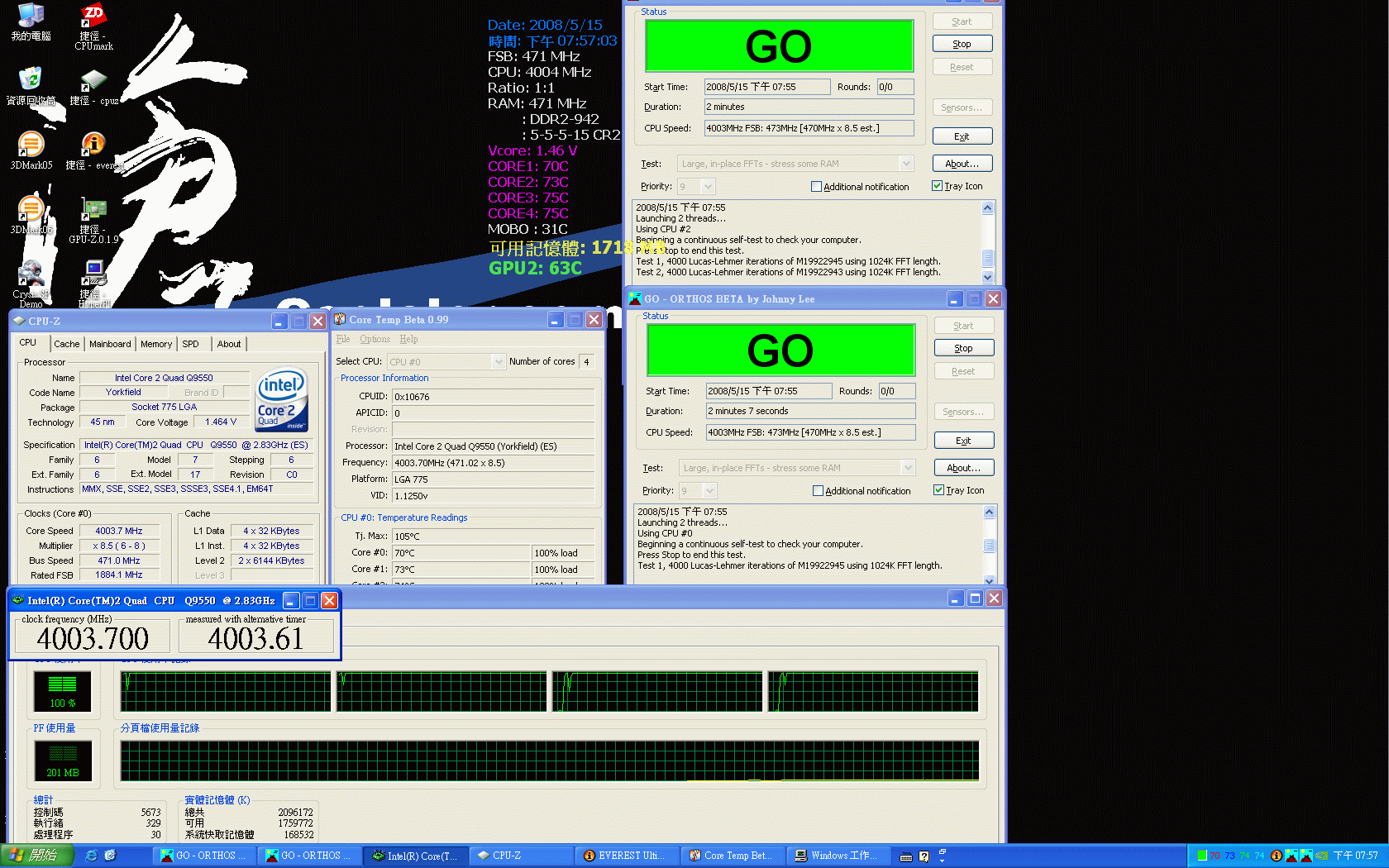The image size is (1389, 868).
Task: Switch to the About tab in CPU-Z
Action: click(x=229, y=344)
